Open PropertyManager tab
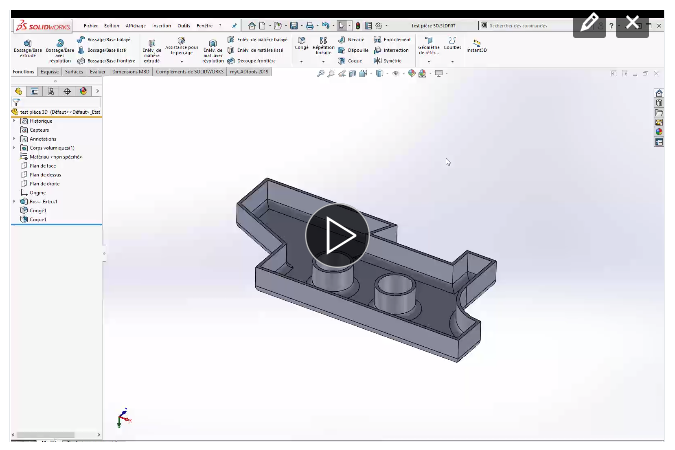675x450 pixels. tap(34, 91)
